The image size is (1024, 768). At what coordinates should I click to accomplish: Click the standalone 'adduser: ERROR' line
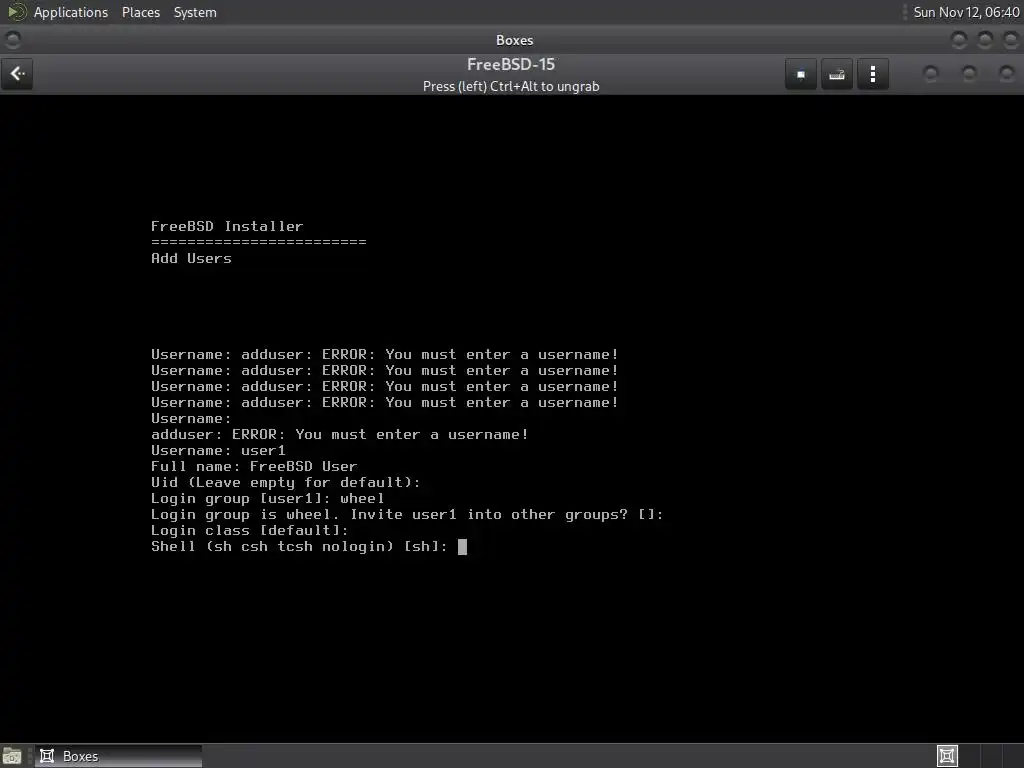(340, 435)
